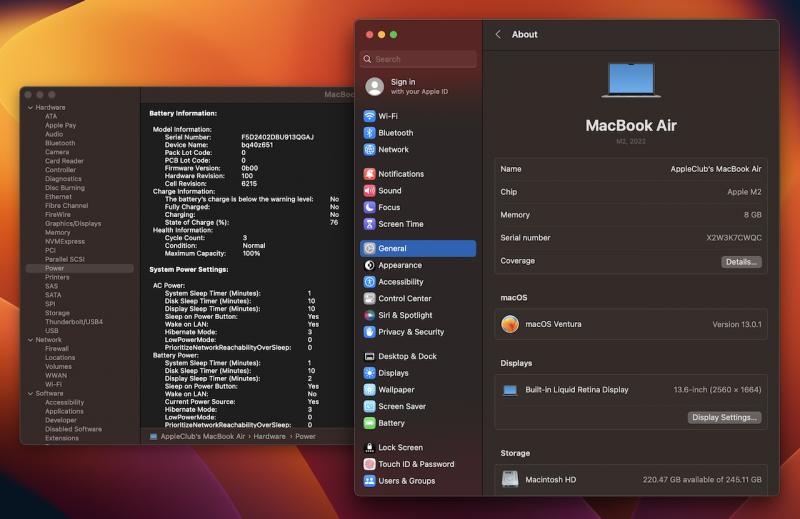Open Battery icon in sidebar
The height and width of the screenshot is (519, 800).
(x=369, y=423)
